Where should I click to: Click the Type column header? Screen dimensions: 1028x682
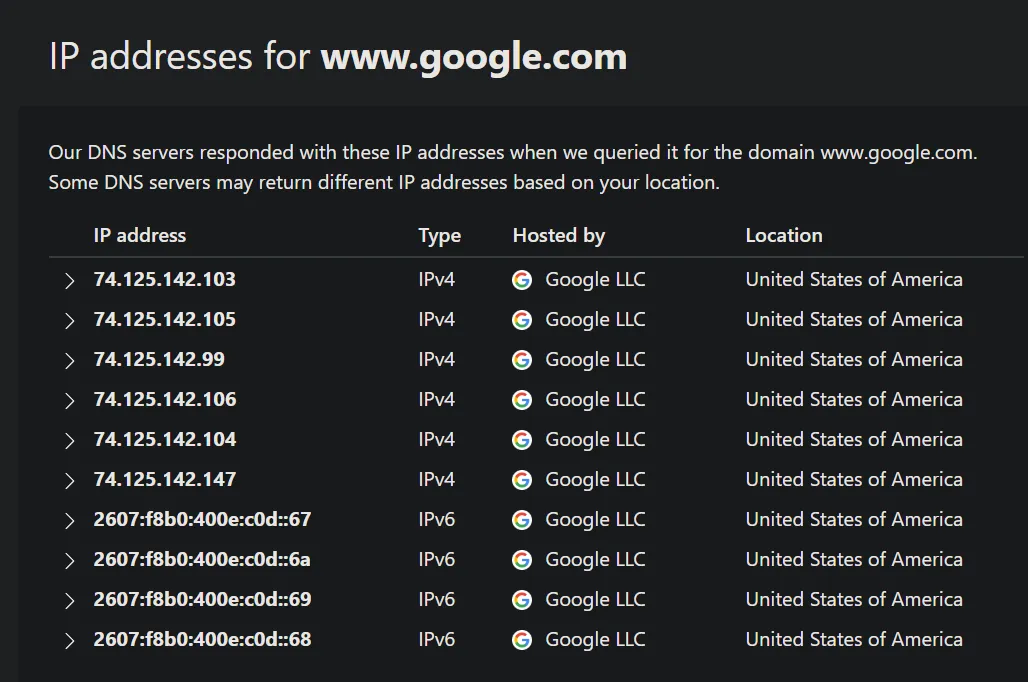438,236
